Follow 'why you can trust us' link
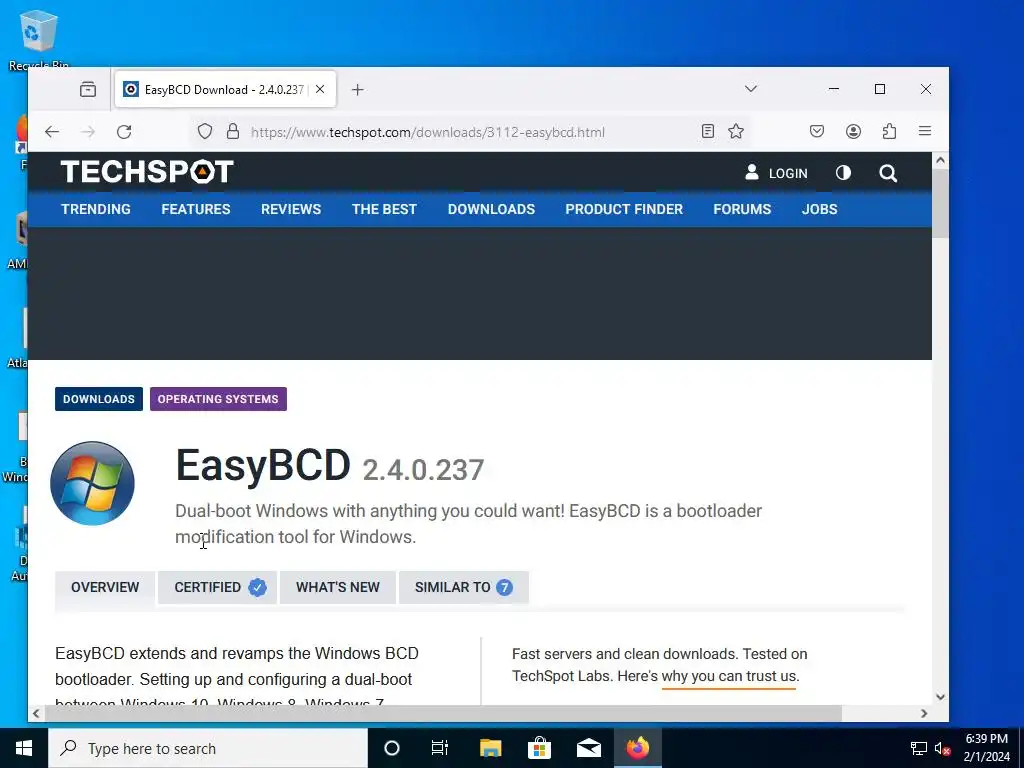 pos(729,676)
